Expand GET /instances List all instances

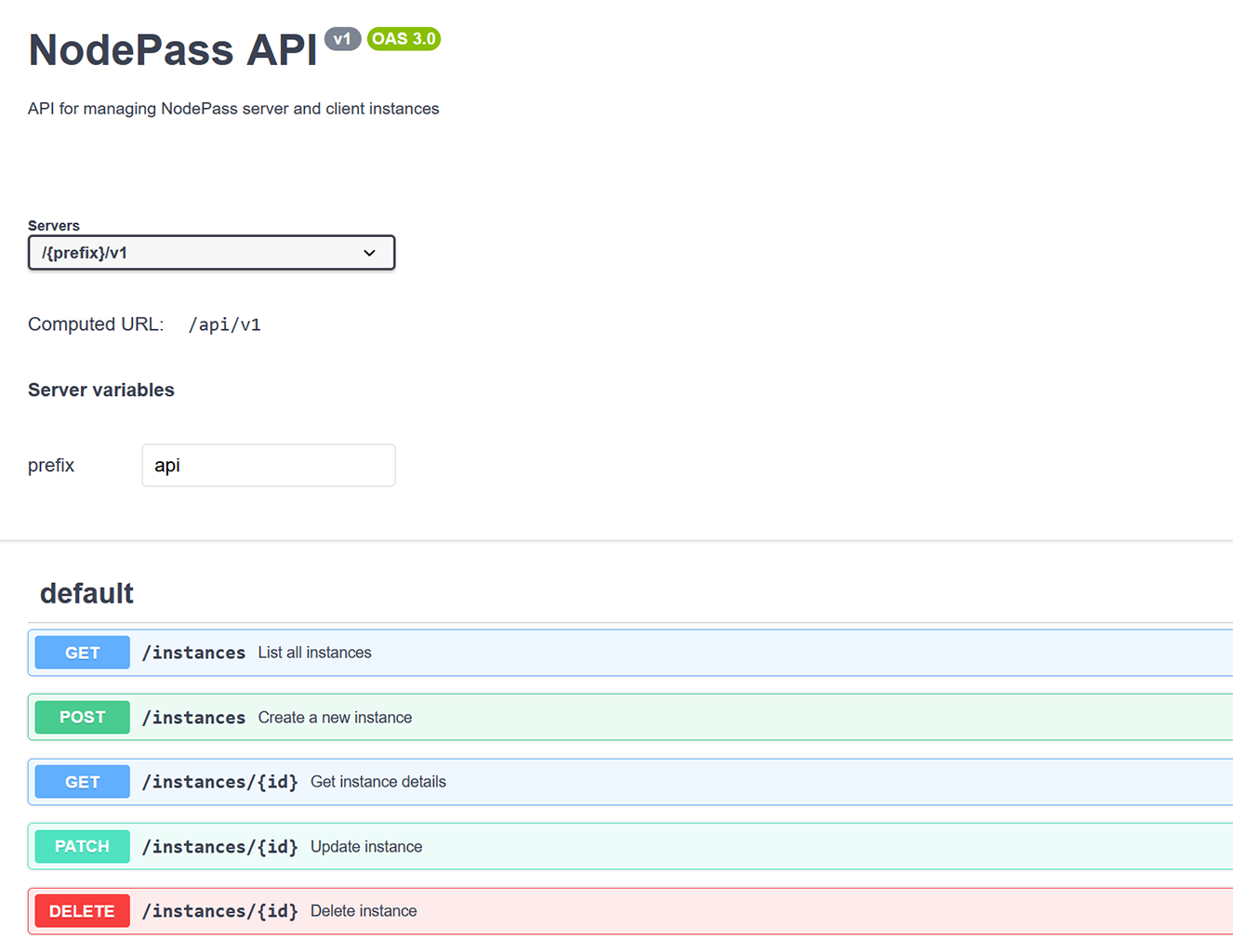pyautogui.click(x=651, y=653)
